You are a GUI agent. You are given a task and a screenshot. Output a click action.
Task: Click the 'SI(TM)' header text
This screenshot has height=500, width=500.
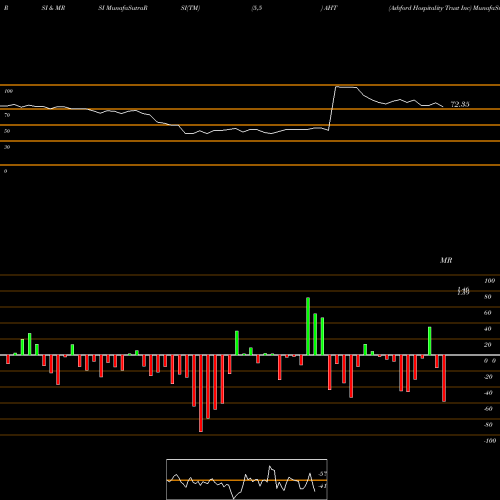click(190, 8)
